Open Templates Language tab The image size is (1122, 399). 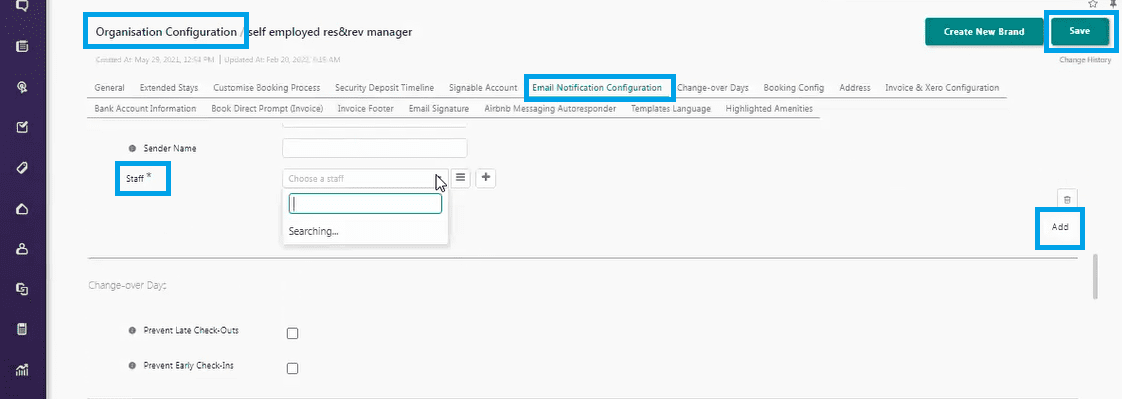click(670, 109)
